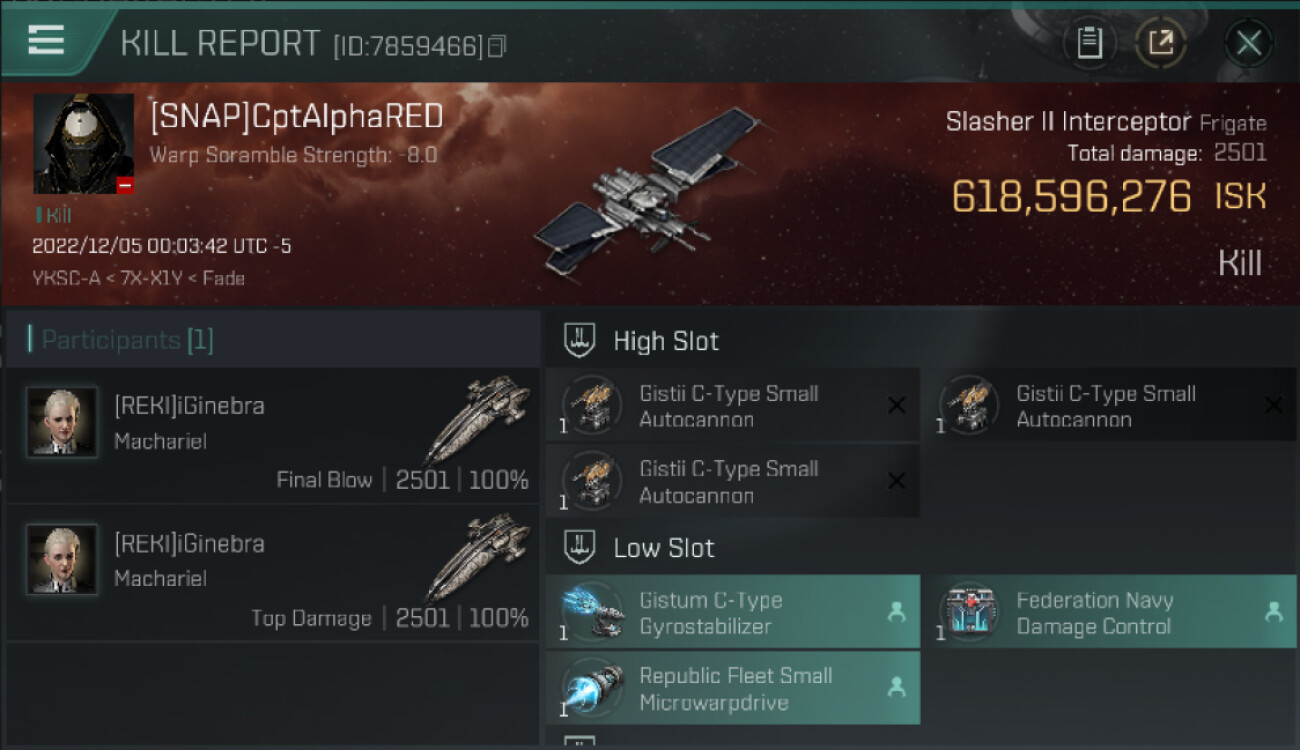1300x750 pixels.
Task: Toggle the person icon on Gyrostabilizer entry
Action: 897,612
